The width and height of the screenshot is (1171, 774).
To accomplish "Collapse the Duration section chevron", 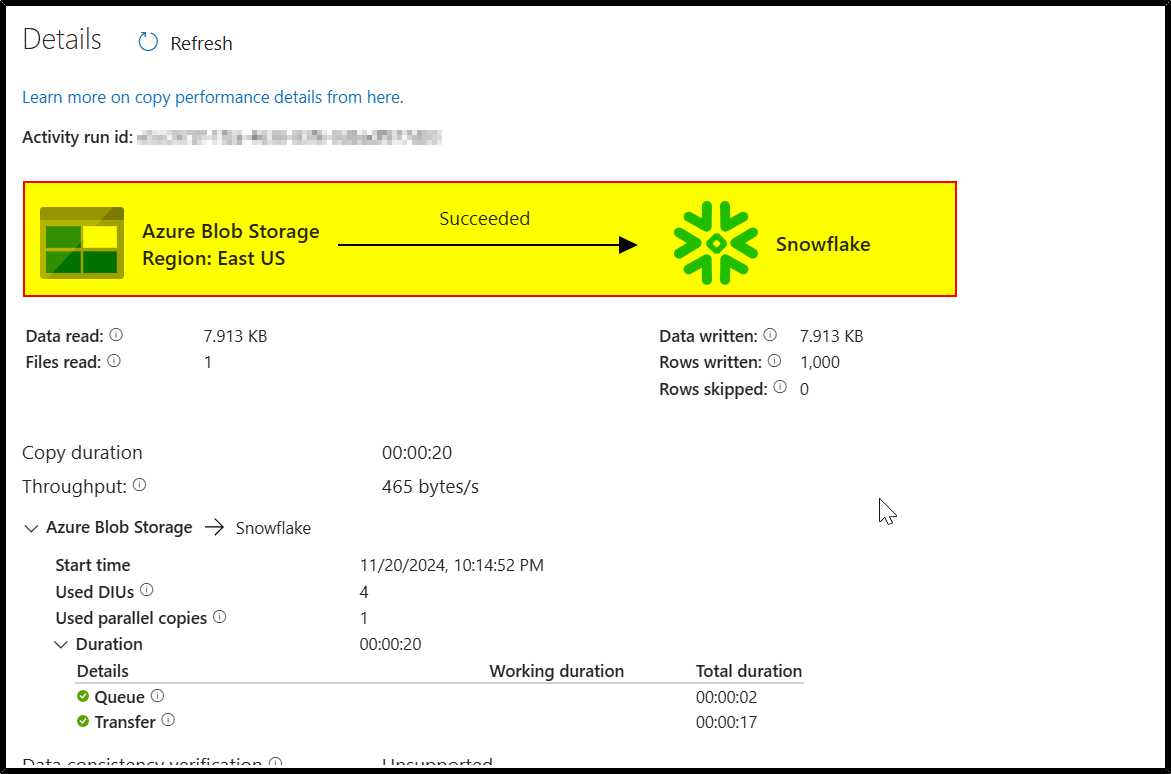I will coord(61,644).
